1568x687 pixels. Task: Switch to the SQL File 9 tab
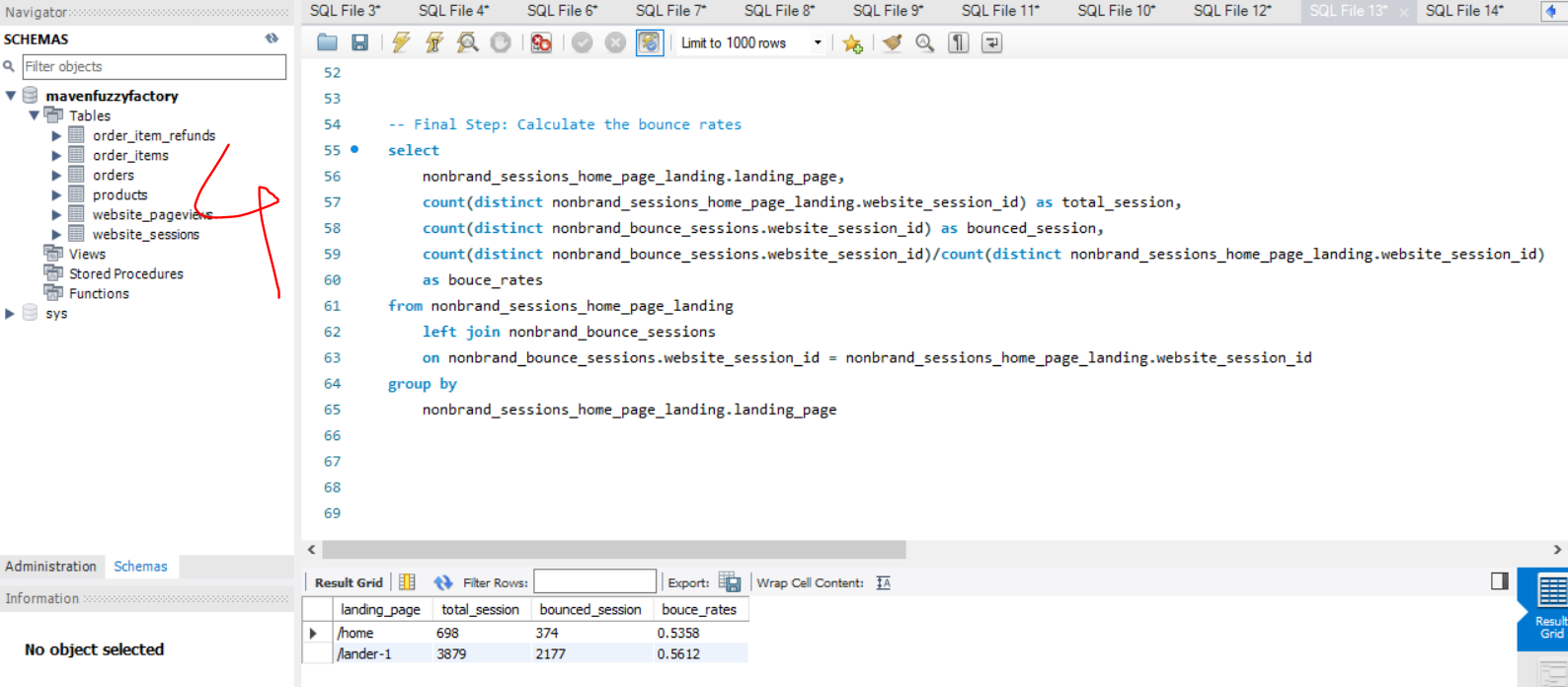coord(889,11)
